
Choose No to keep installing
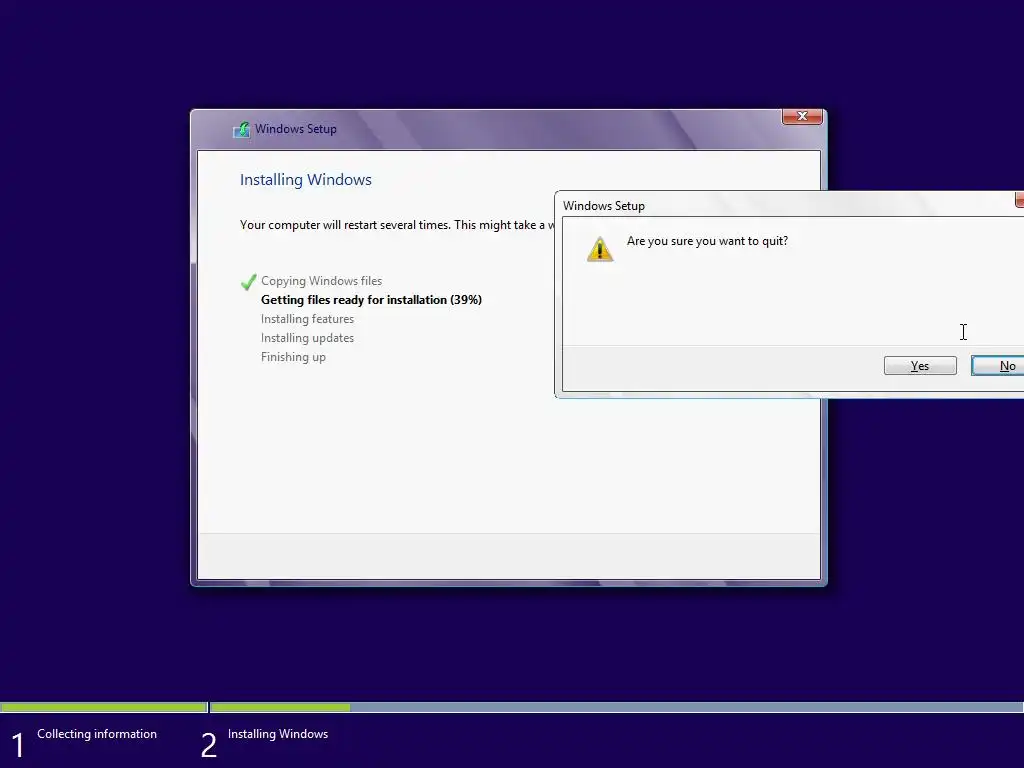(998, 366)
